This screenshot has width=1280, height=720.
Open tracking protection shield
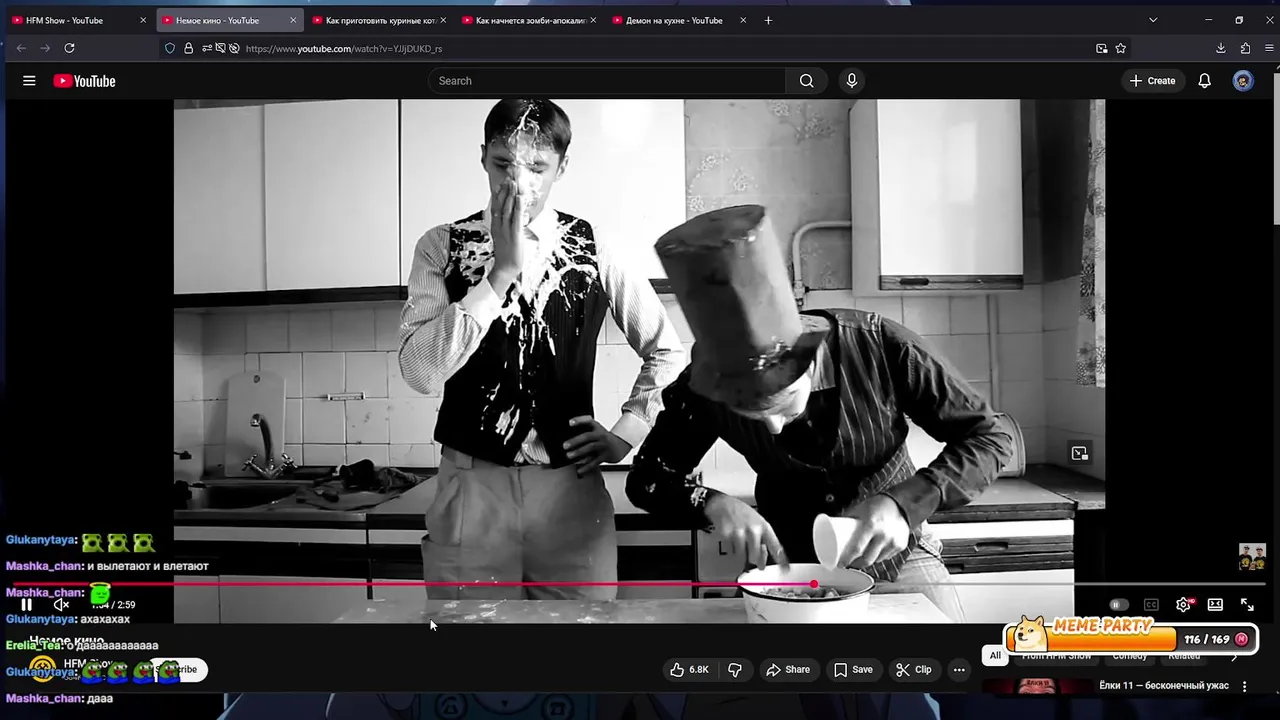tap(170, 48)
